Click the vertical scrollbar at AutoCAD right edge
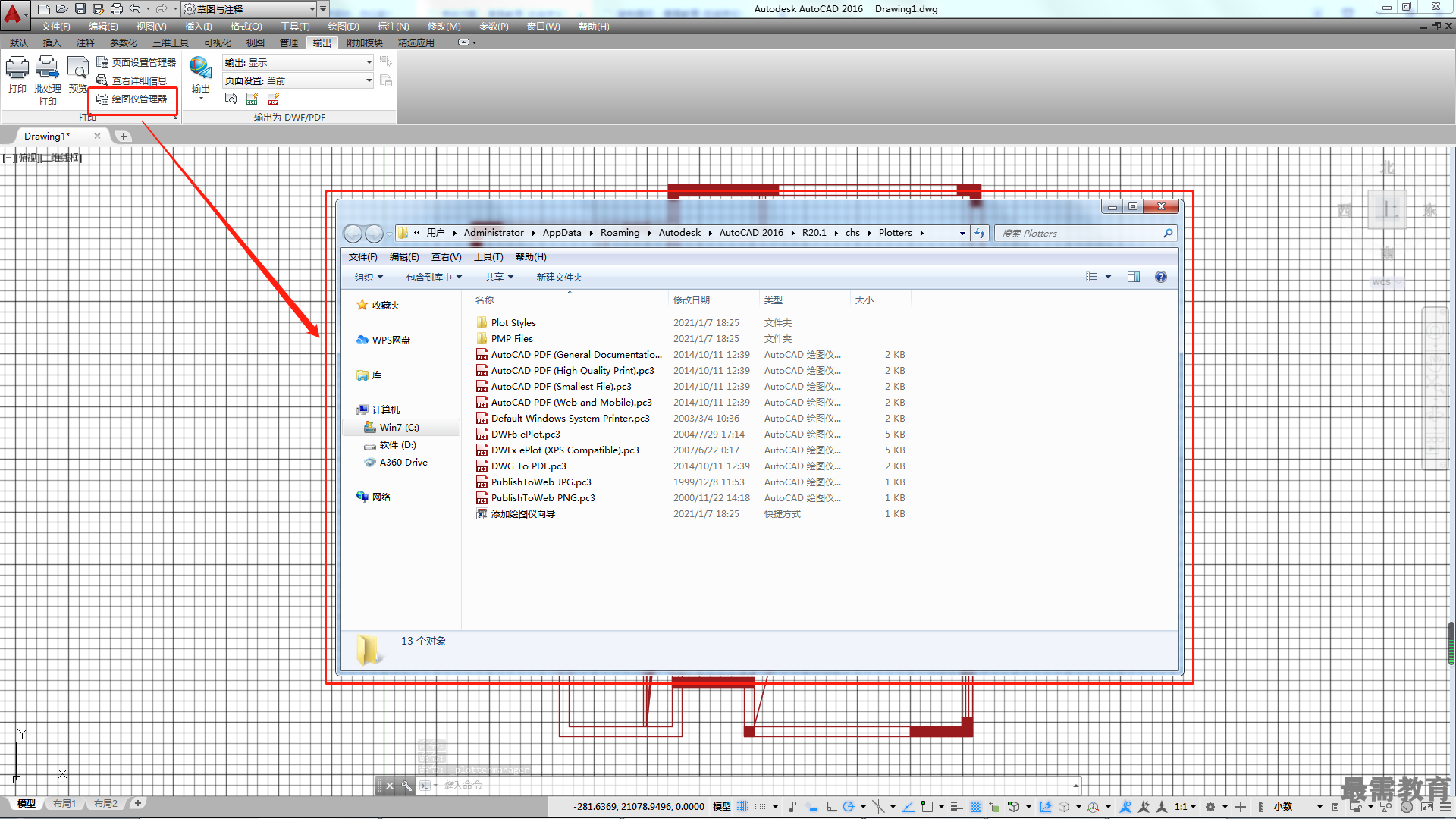The width and height of the screenshot is (1456, 819). click(1451, 642)
